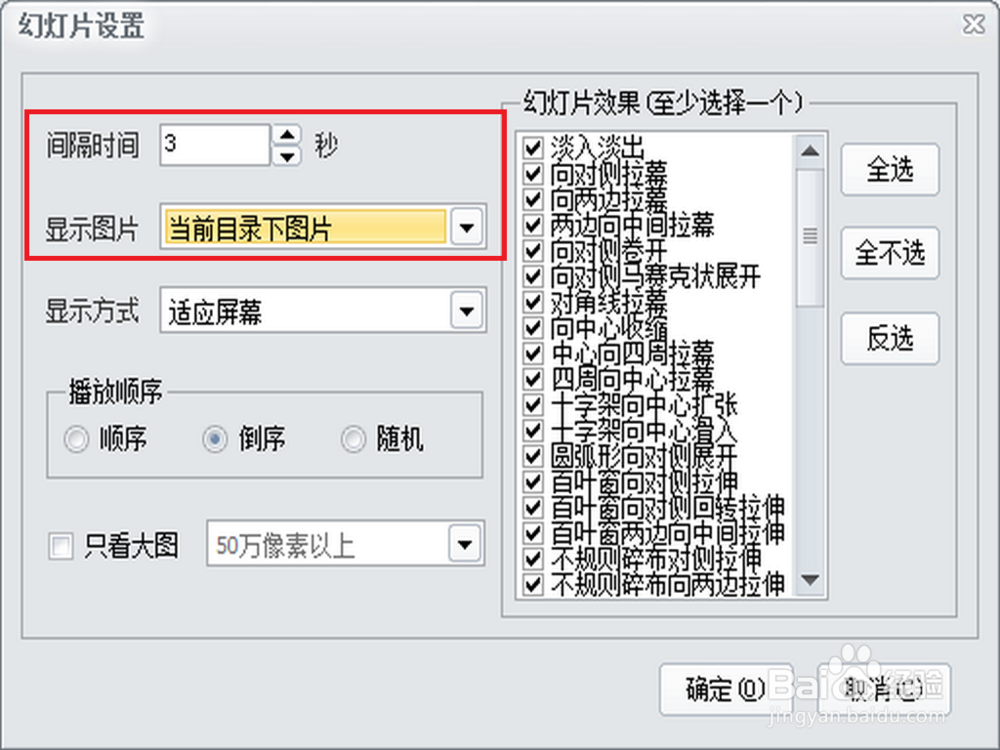Open the 50万像素以上 size dropdown
Image resolution: width=1000 pixels, height=750 pixels.
pos(465,543)
